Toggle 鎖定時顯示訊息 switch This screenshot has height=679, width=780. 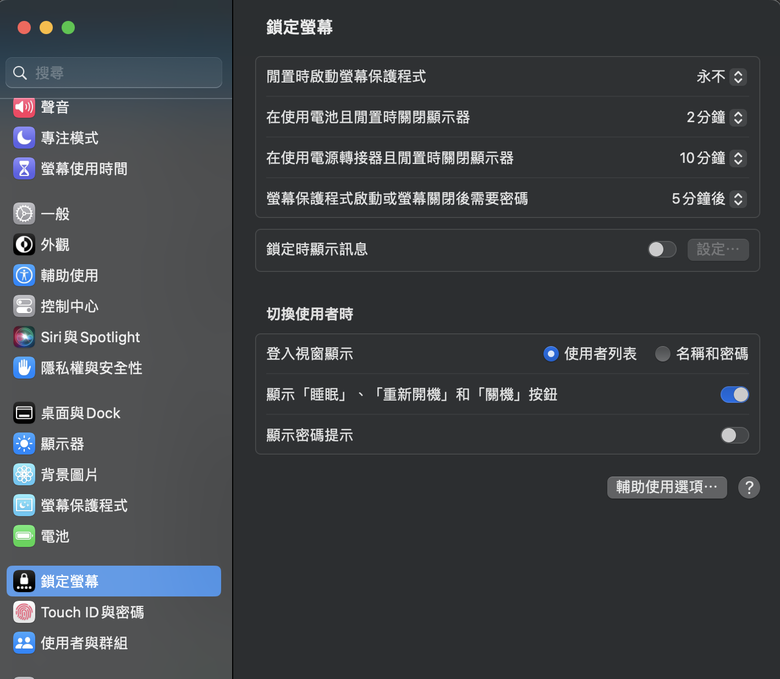point(662,249)
